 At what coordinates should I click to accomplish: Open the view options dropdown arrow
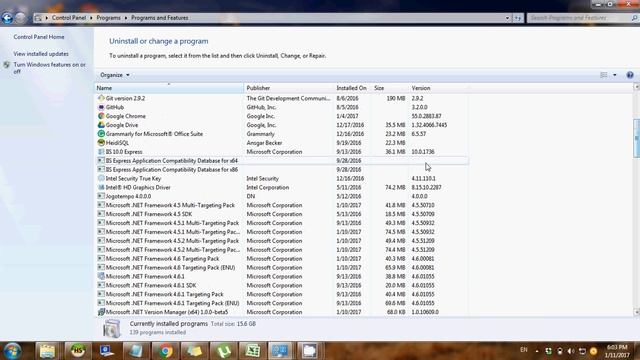pos(615,75)
